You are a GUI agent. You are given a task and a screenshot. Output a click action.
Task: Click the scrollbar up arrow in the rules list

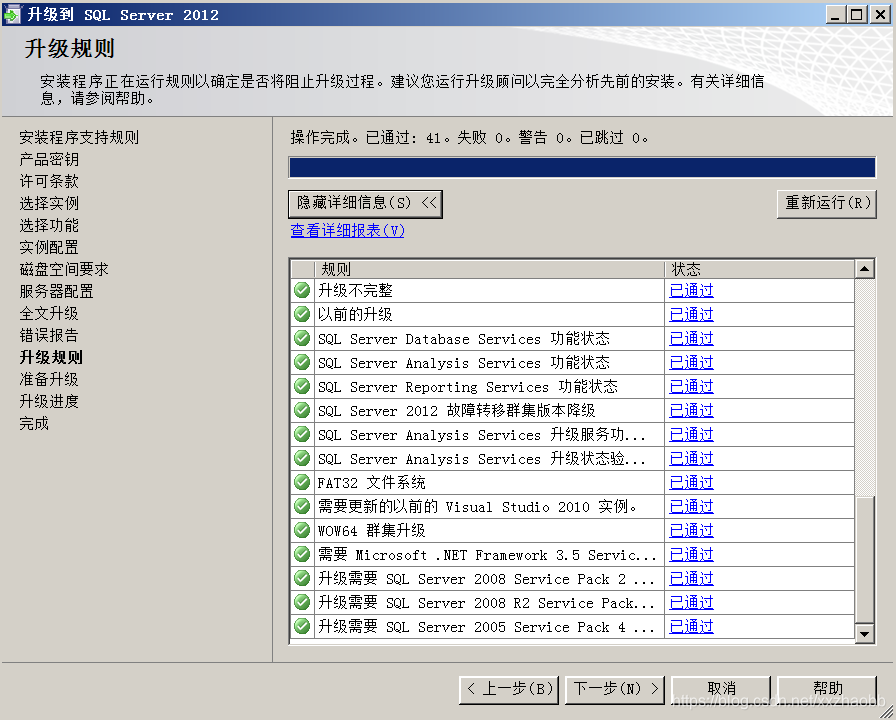click(x=866, y=268)
